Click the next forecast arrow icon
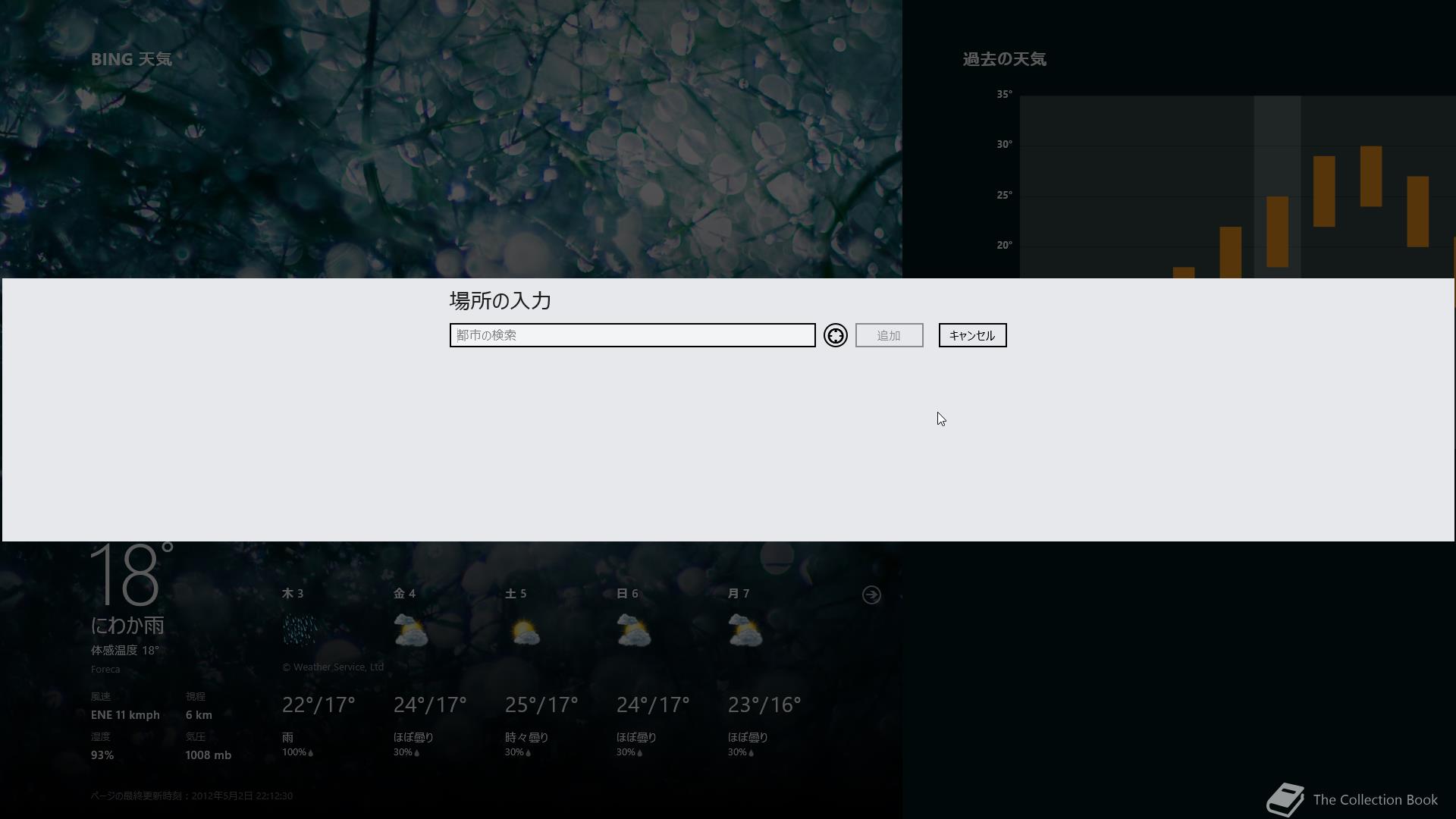The height and width of the screenshot is (819, 1456). (x=871, y=595)
